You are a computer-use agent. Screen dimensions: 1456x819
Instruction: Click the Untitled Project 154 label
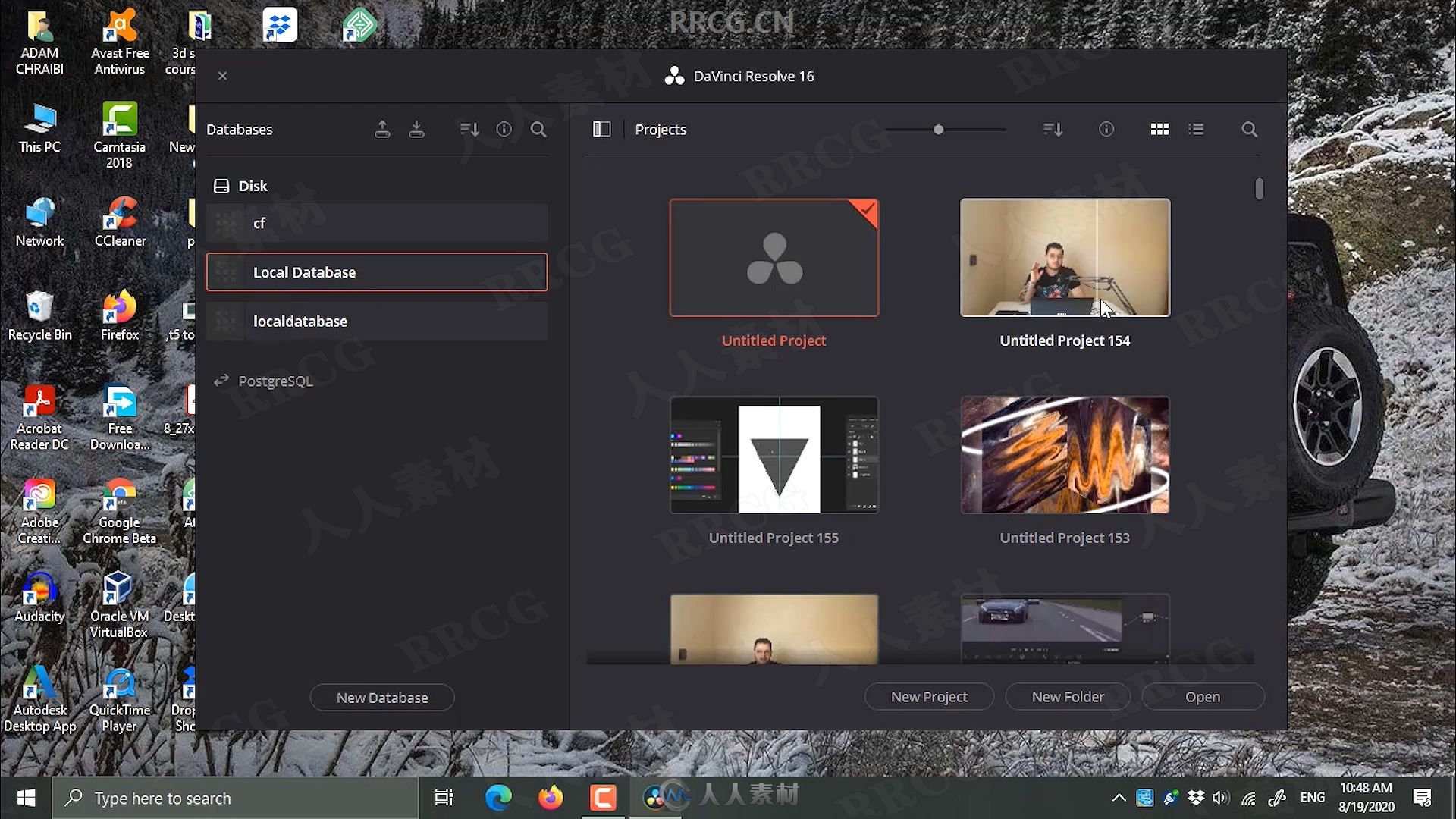tap(1065, 340)
